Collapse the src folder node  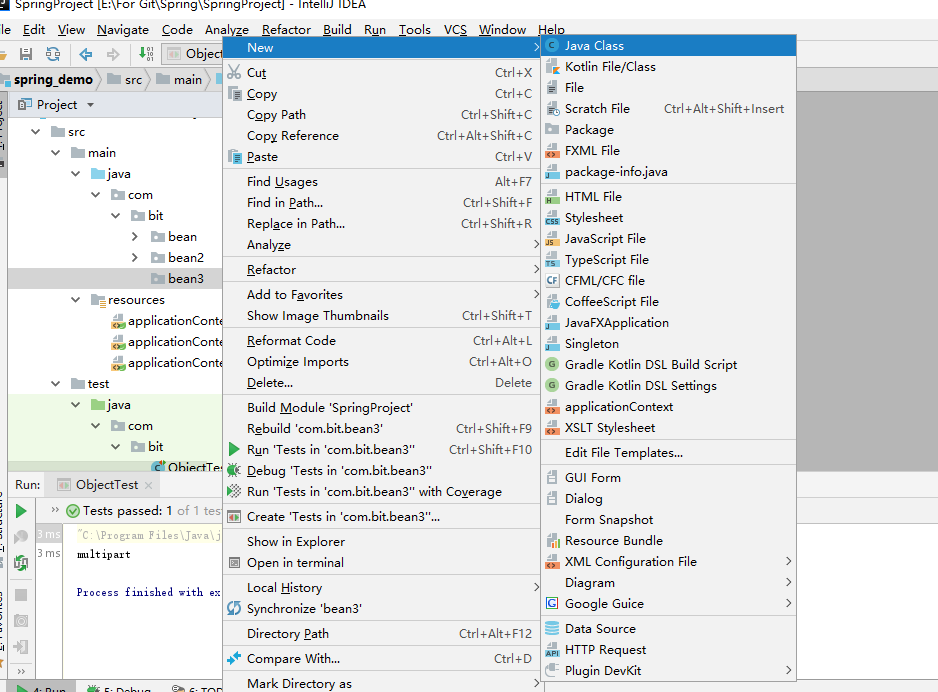[x=36, y=132]
